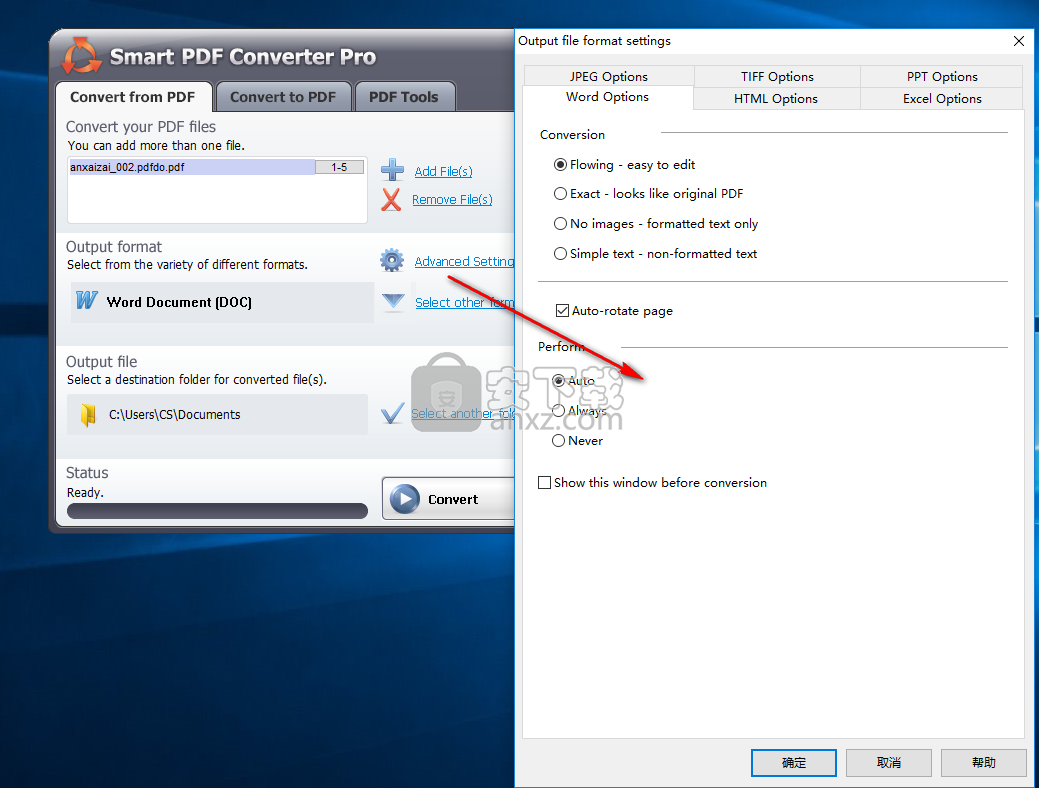Screen dimensions: 1039x788
Task: Select No images - formatted text only
Action: pyautogui.click(x=561, y=223)
